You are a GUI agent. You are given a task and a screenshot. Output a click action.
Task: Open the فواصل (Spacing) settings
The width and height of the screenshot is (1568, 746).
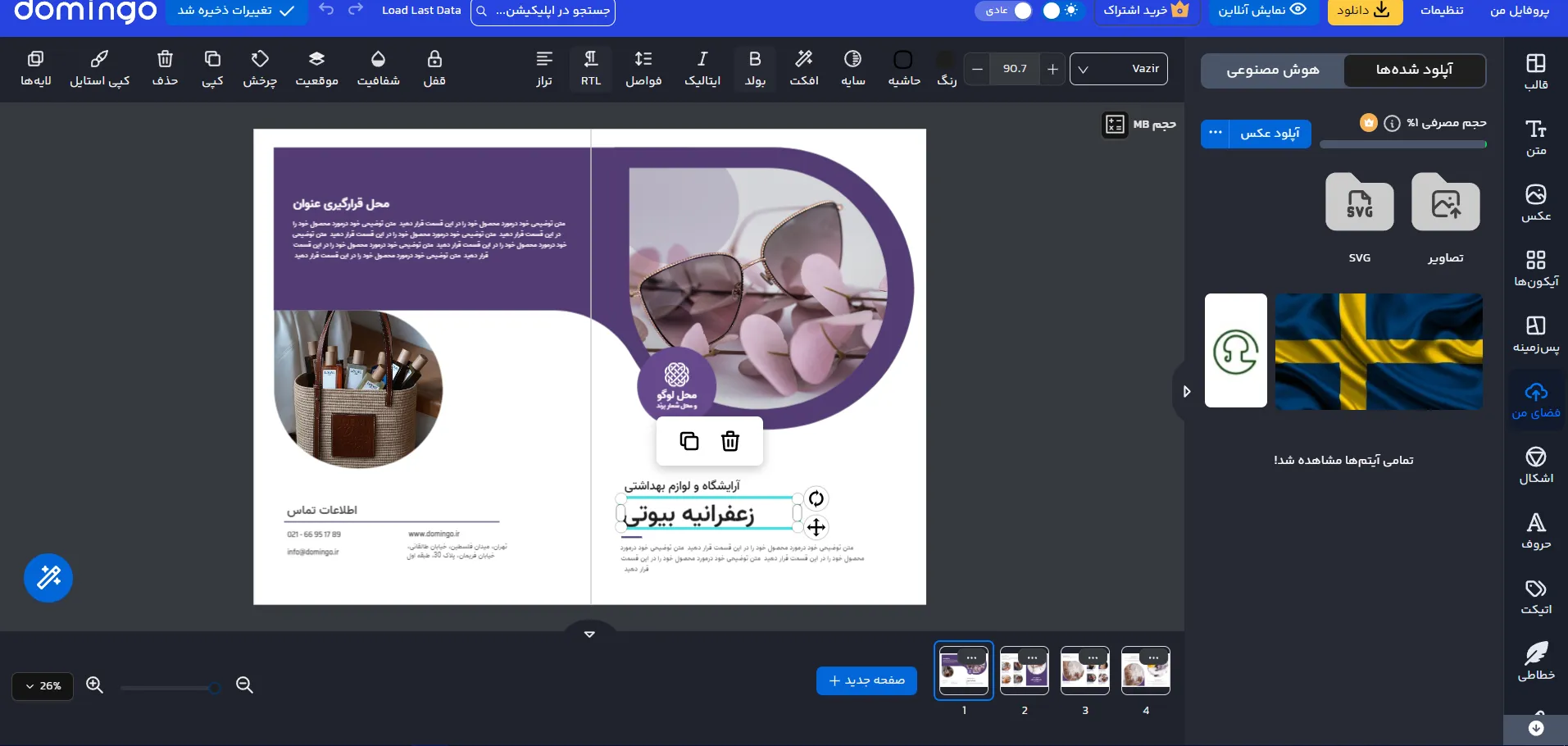[x=643, y=68]
